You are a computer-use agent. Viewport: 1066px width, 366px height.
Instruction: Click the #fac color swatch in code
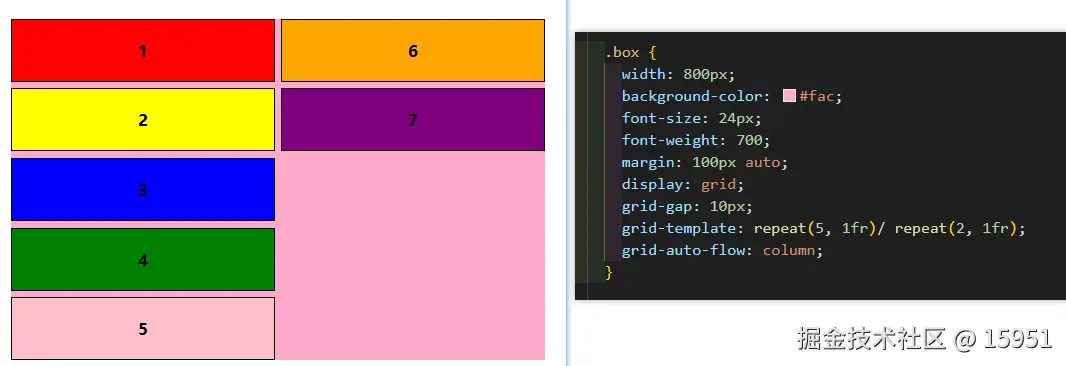coord(789,96)
